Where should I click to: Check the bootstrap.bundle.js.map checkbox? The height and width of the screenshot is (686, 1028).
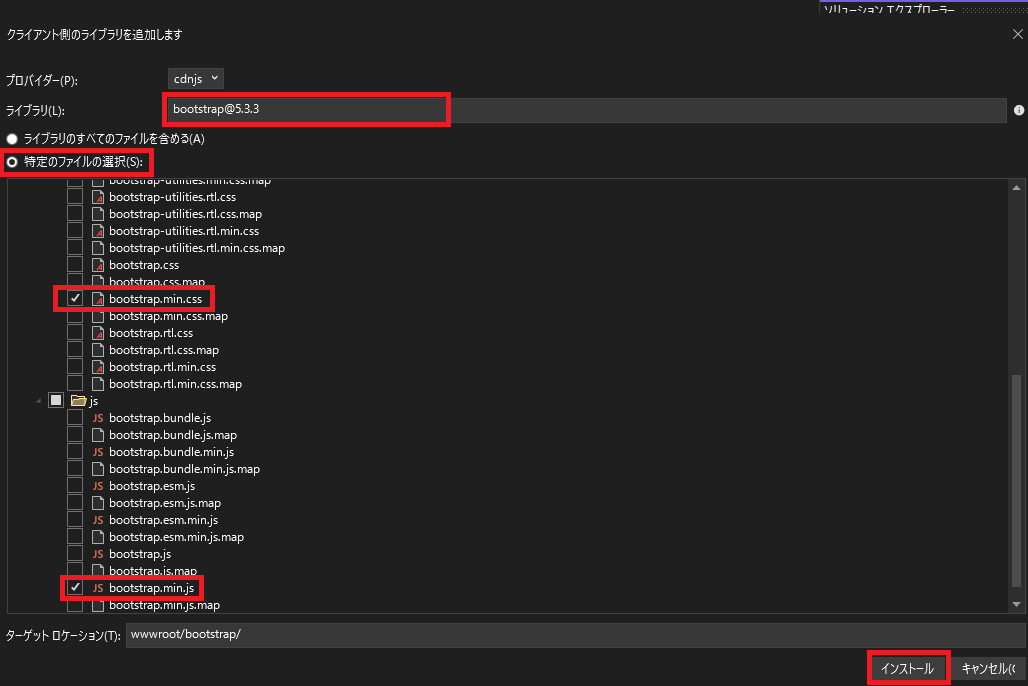tap(75, 435)
